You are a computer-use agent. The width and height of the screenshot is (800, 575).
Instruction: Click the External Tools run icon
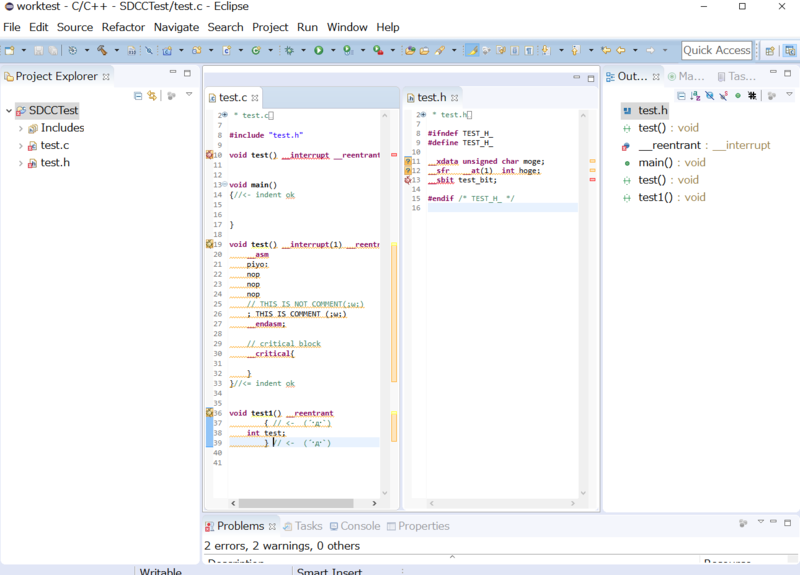point(378,50)
